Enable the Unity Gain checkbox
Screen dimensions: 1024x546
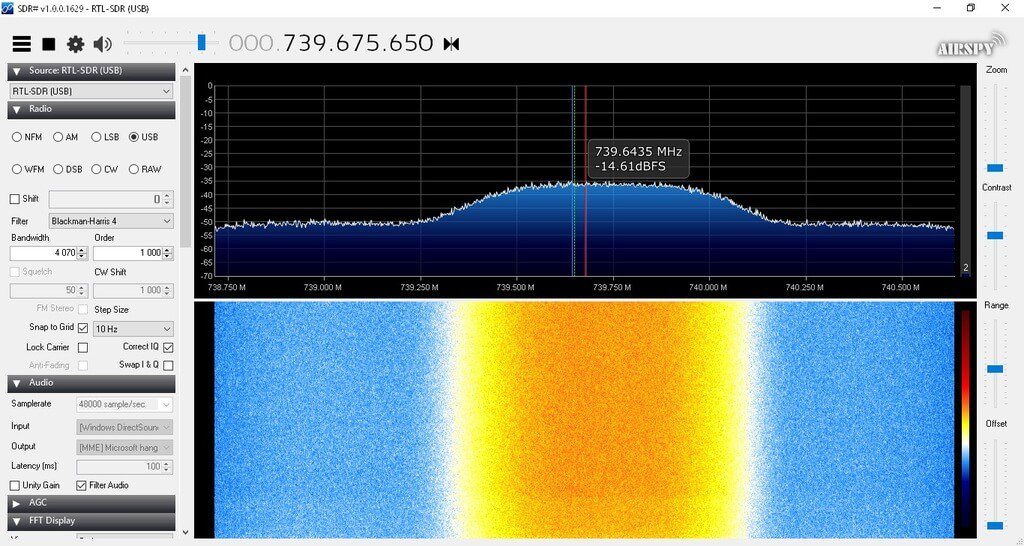click(15, 485)
